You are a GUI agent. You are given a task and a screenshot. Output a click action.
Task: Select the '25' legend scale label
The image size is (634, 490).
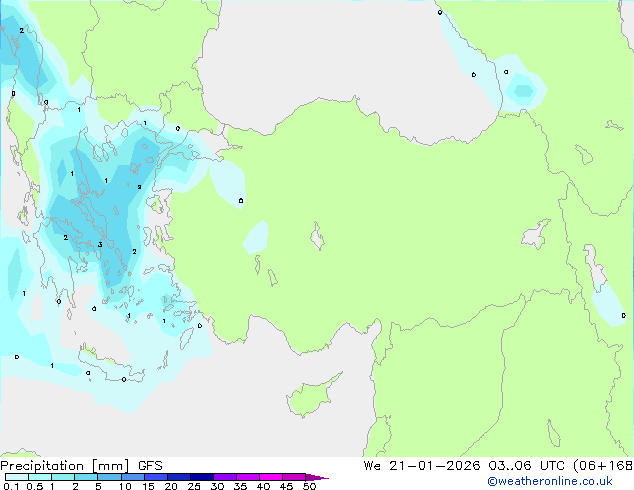click(x=194, y=486)
